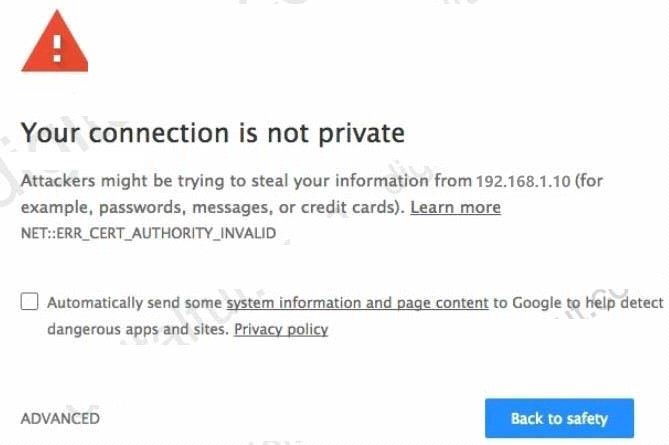
Task: Click the 'Your connection is not private' heading
Action: [213, 133]
